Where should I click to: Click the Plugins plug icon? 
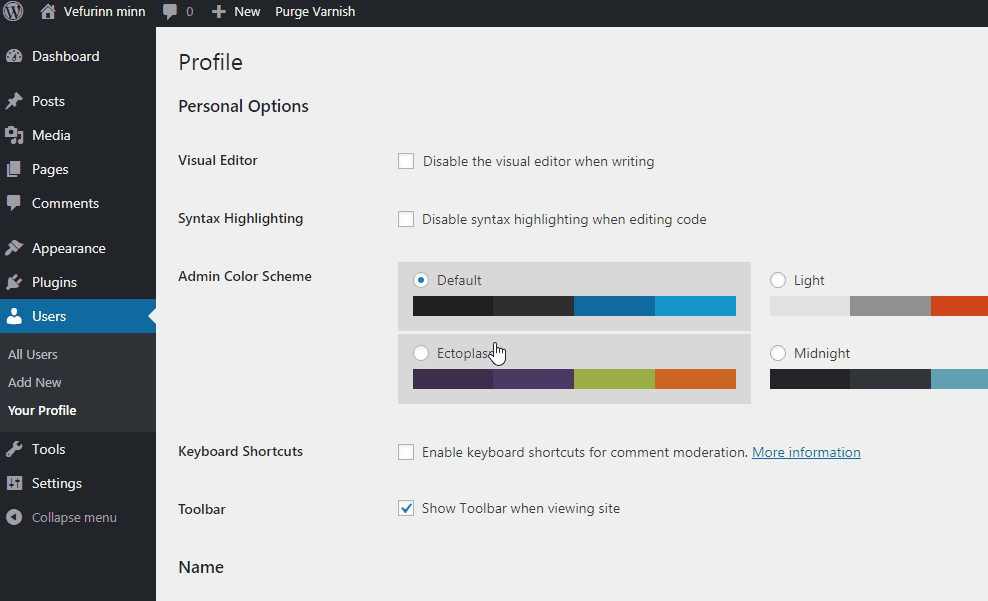[x=14, y=283]
